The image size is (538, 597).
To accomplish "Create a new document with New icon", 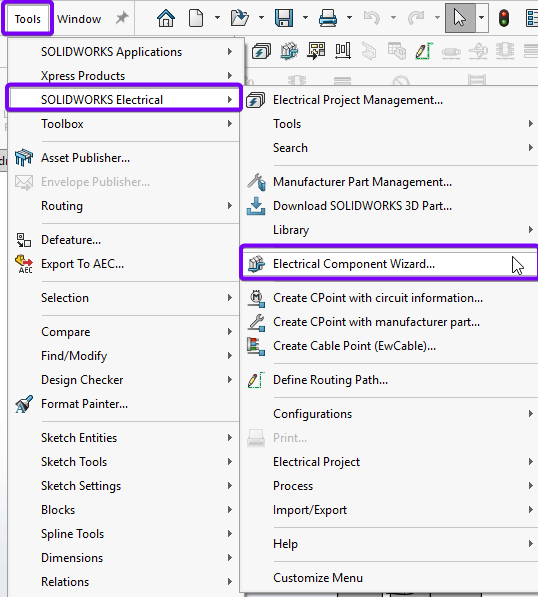I will click(196, 18).
